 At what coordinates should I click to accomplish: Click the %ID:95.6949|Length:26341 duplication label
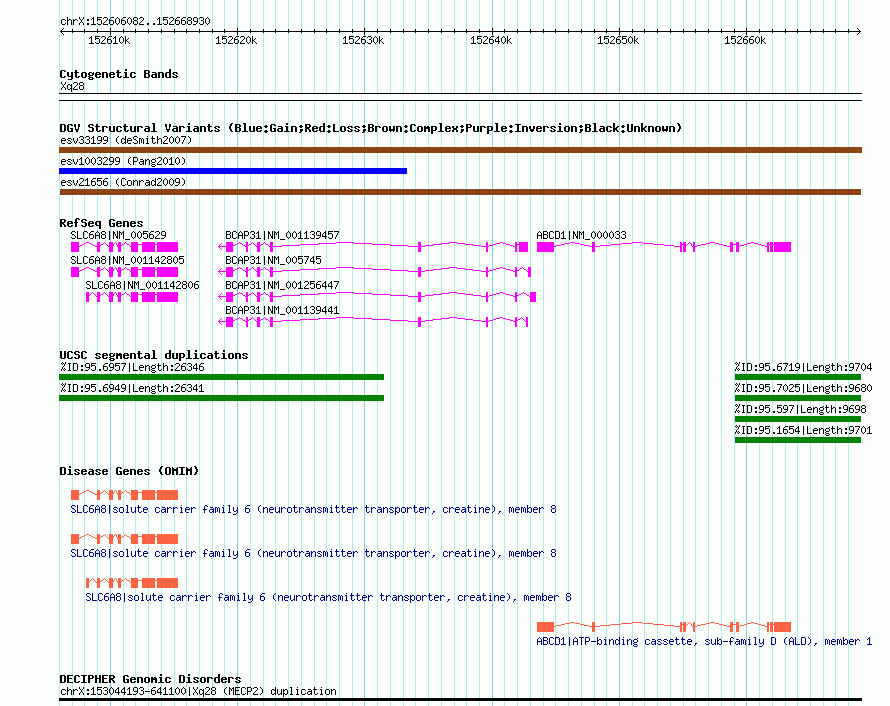132,388
